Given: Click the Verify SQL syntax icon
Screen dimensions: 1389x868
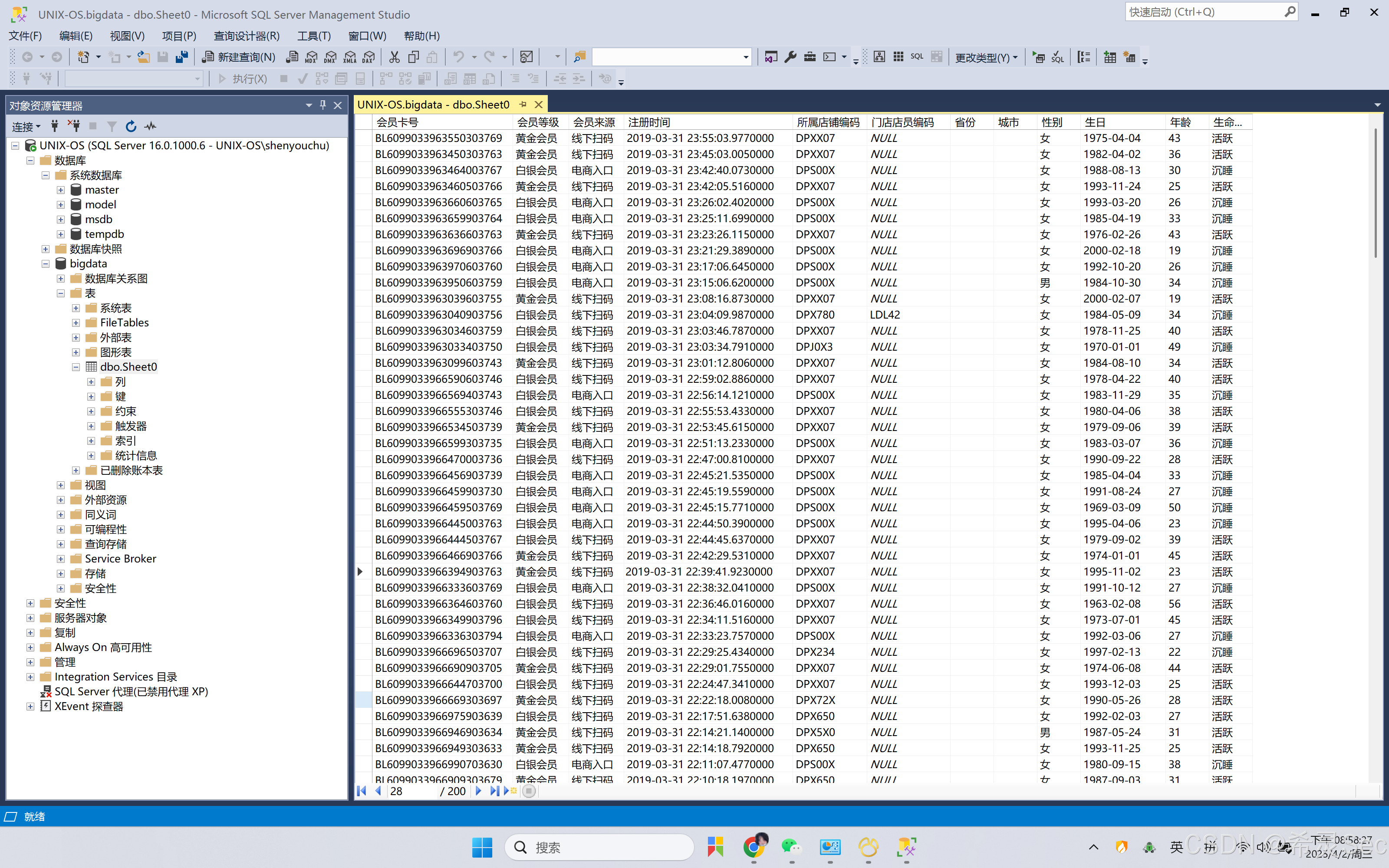Looking at the screenshot, I should (x=1057, y=57).
